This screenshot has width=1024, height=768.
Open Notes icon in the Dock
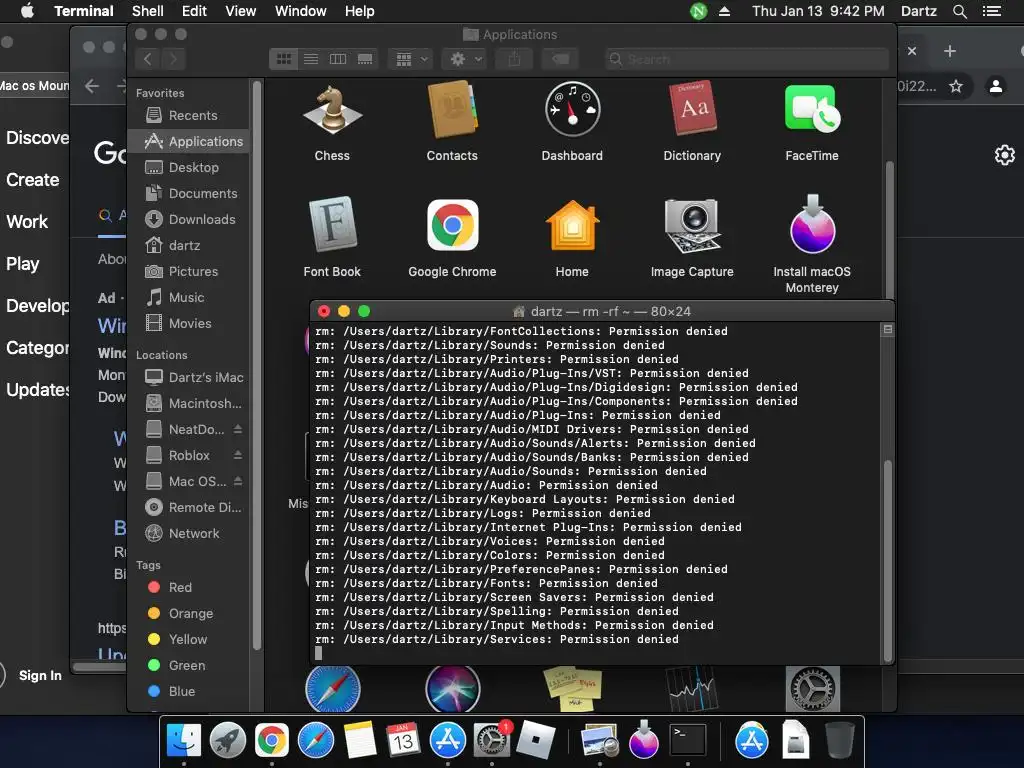coord(359,741)
